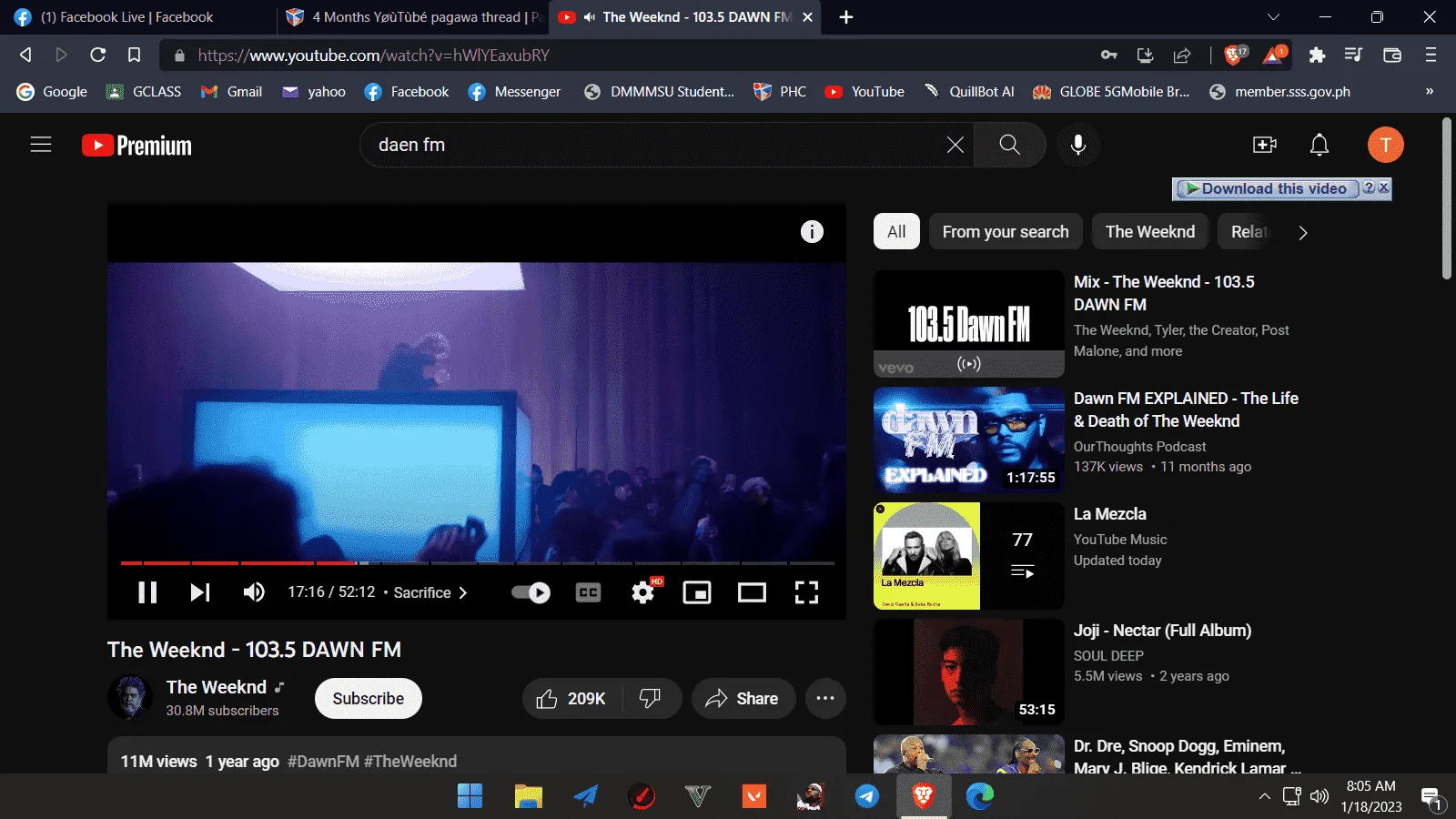Open Mix 103.5 Dawn FM thumbnail
The width and height of the screenshot is (1456, 819).
coord(969,324)
